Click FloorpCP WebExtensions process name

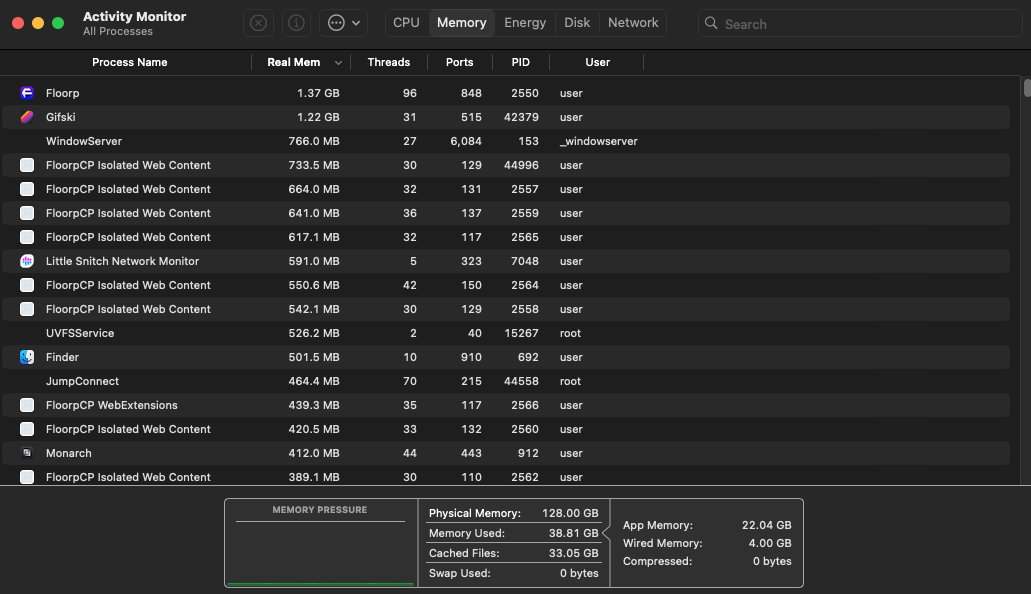pos(112,405)
